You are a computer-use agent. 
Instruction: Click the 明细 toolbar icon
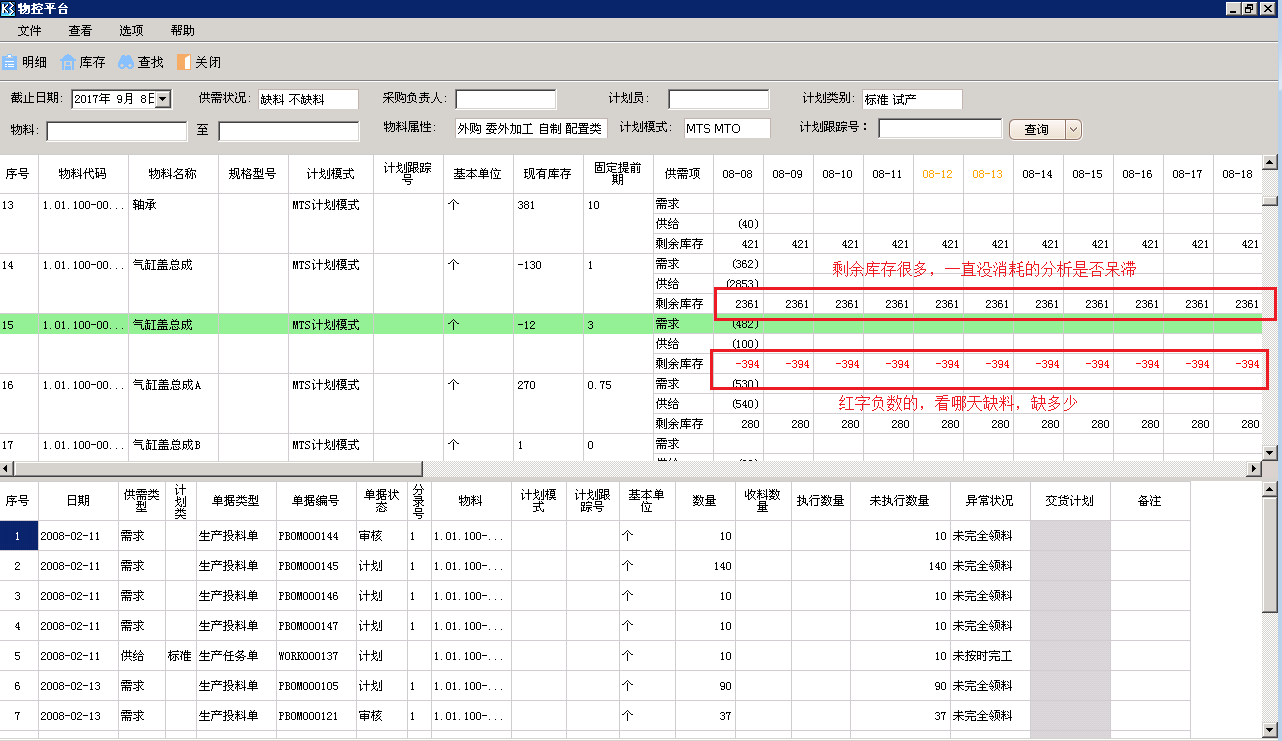coord(10,62)
